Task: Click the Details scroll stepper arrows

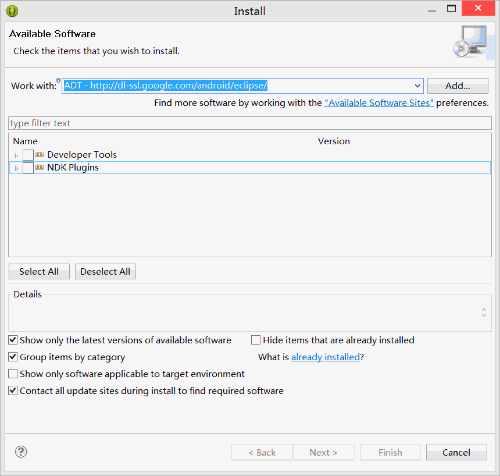Action: coord(484,312)
